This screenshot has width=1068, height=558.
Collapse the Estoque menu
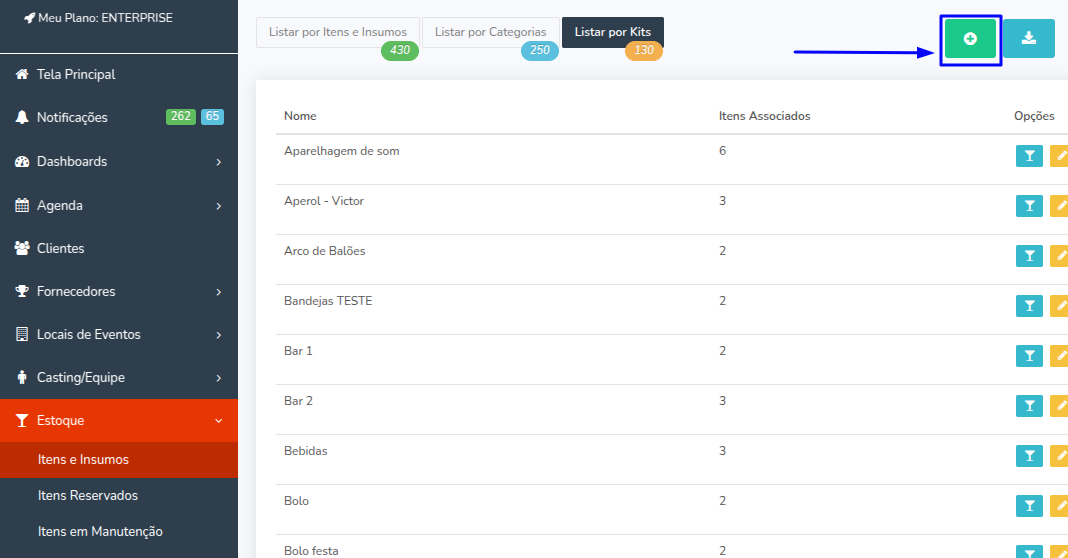[x=119, y=420]
